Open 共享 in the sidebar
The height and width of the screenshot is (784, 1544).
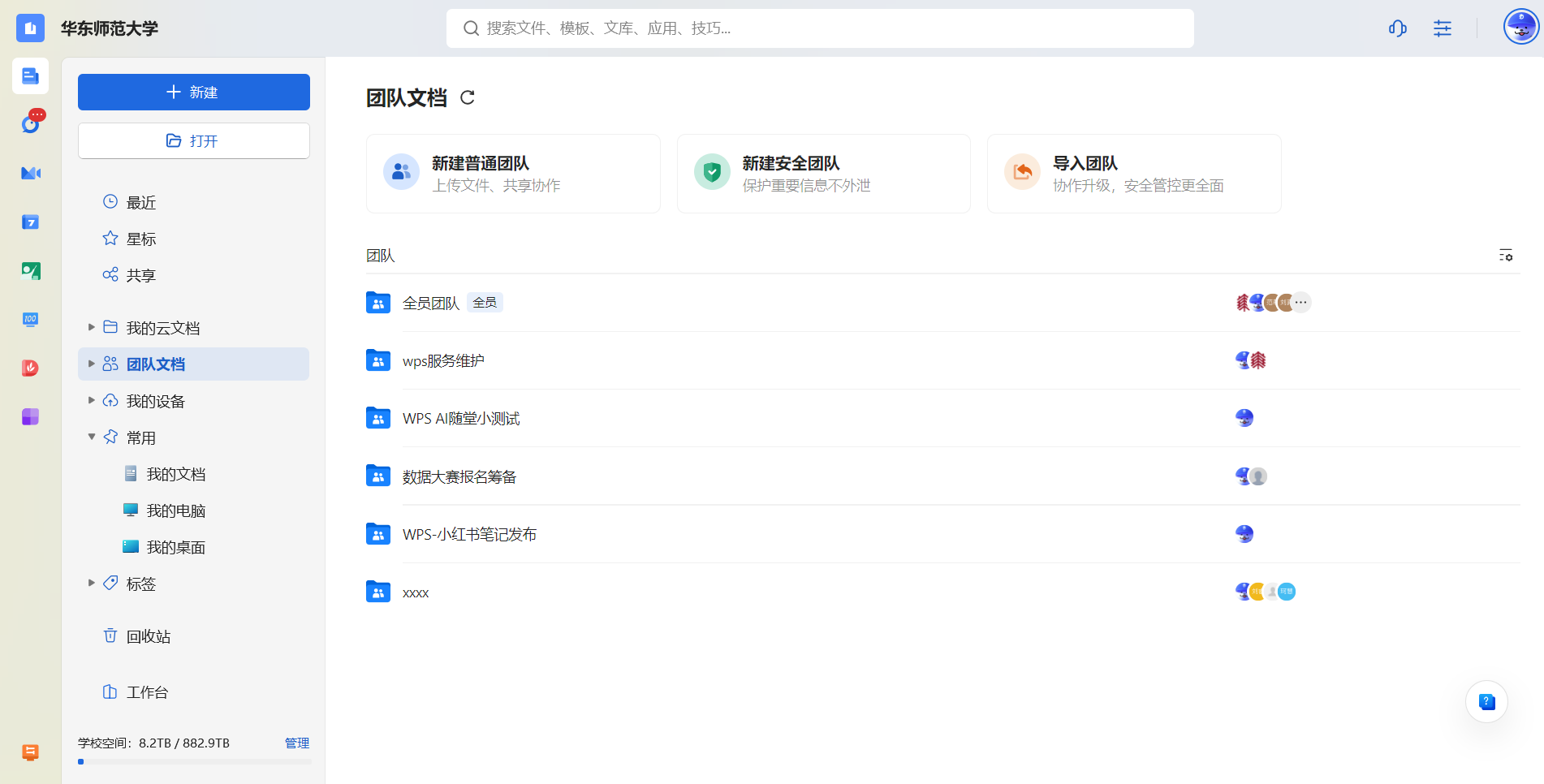pos(193,275)
